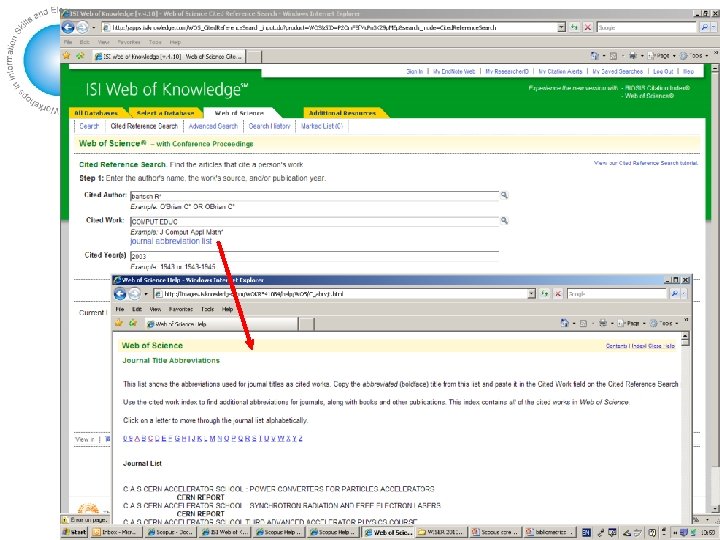The height and width of the screenshot is (540, 720).
Task: Click Refresh icon in main browser address bar
Action: 574,28
